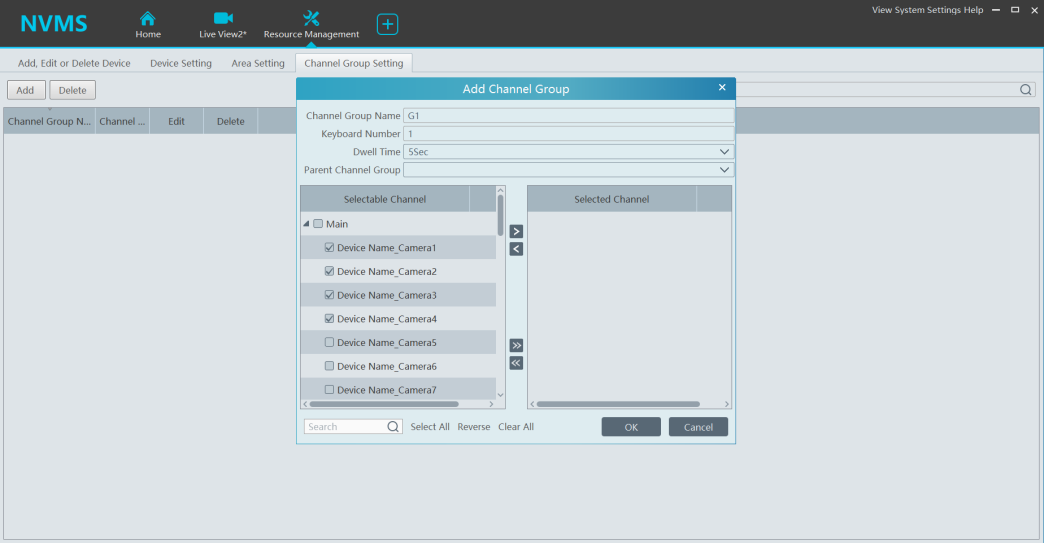Enable the Device Name_Camera5 checkbox
The image size is (1044, 543).
click(x=330, y=343)
